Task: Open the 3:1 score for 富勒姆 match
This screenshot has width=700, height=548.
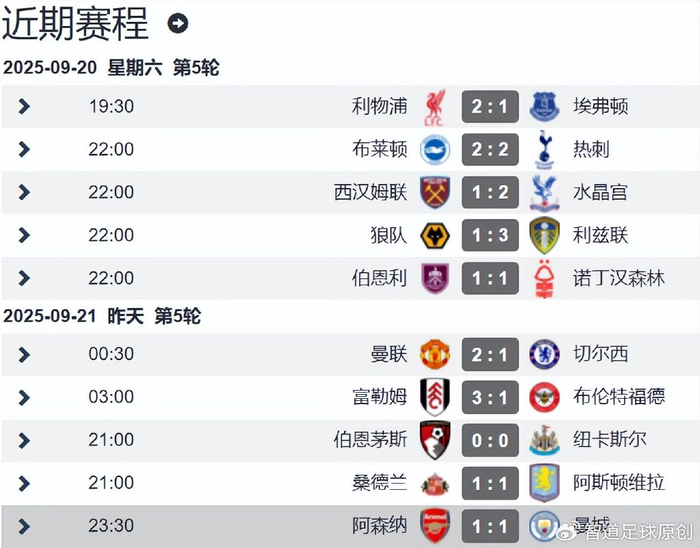Action: point(490,397)
